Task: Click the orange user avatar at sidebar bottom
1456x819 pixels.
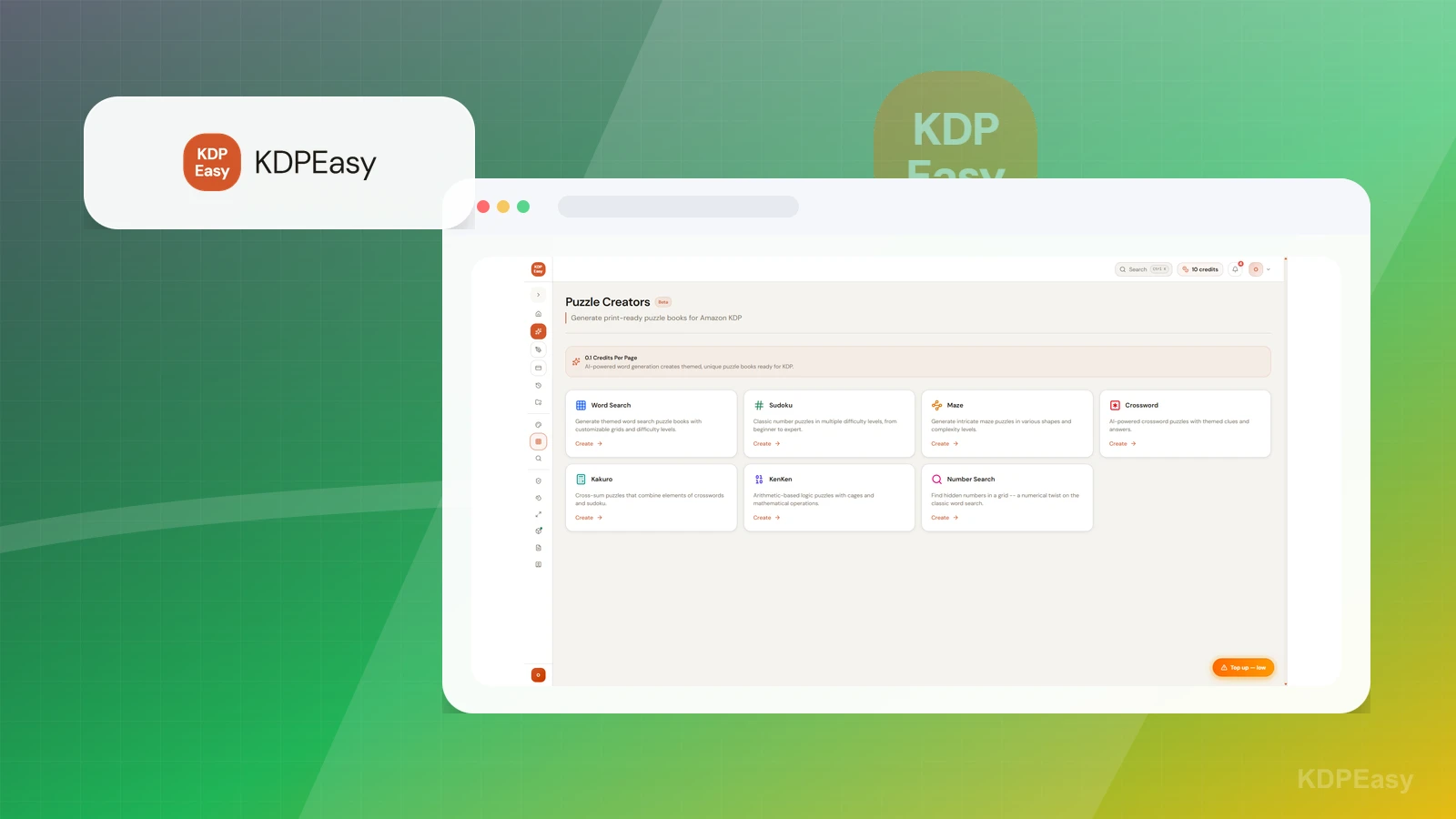Action: point(538,674)
